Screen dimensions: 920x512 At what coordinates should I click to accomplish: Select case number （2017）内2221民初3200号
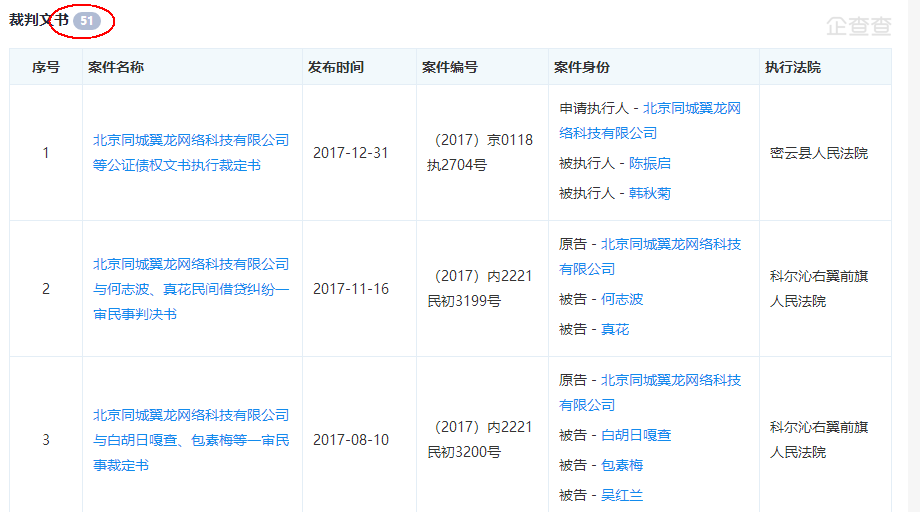(x=480, y=439)
